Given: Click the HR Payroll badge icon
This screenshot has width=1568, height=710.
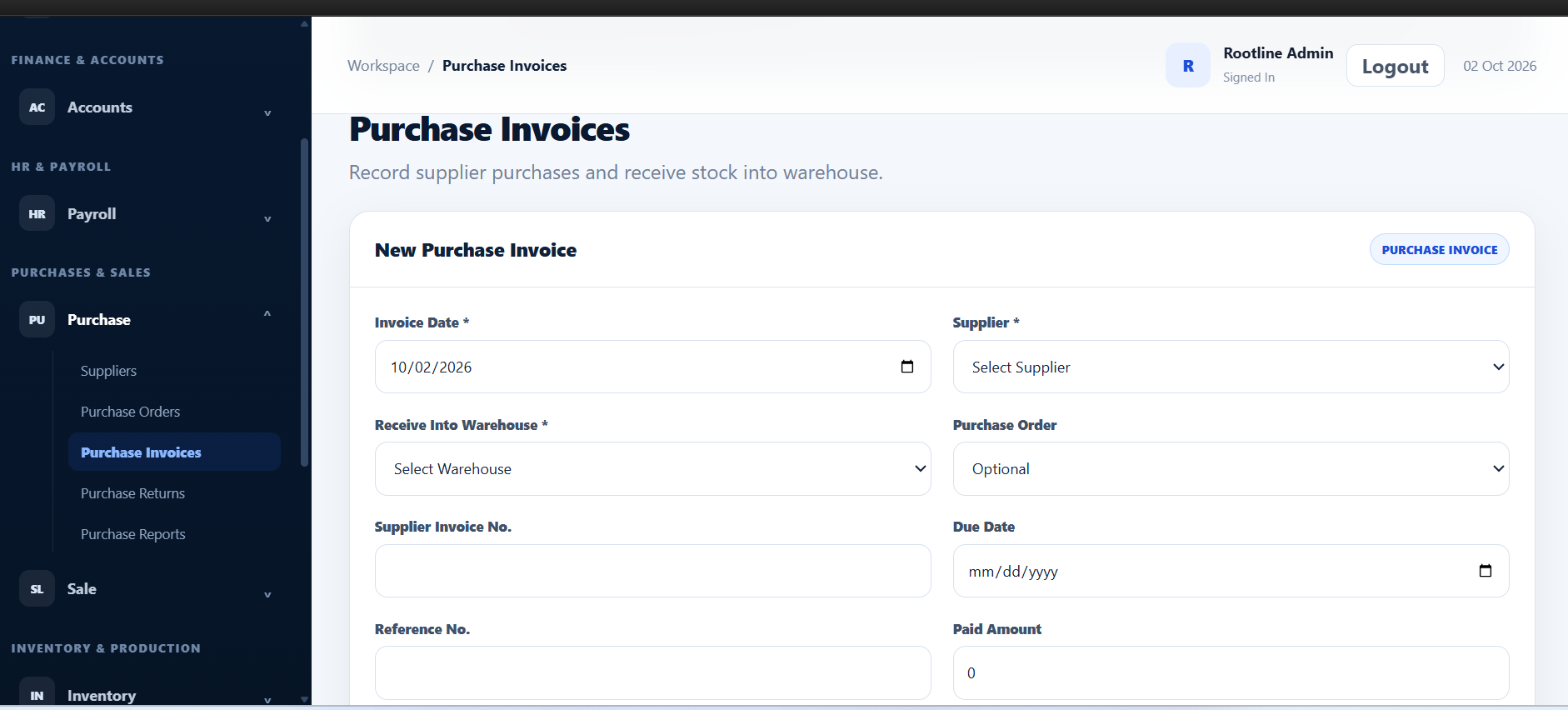Looking at the screenshot, I should pos(37,214).
